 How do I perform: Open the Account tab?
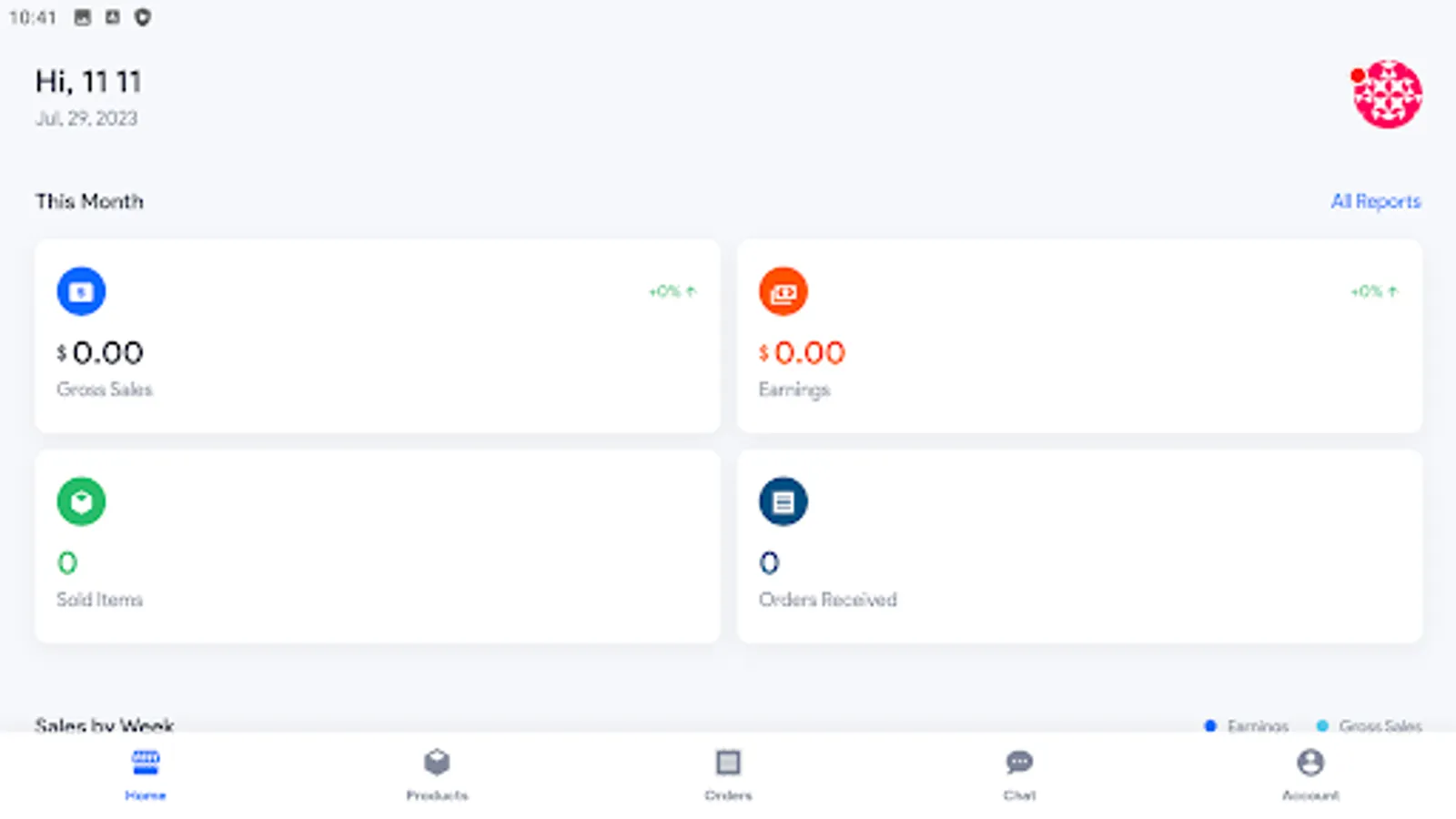[x=1310, y=773]
